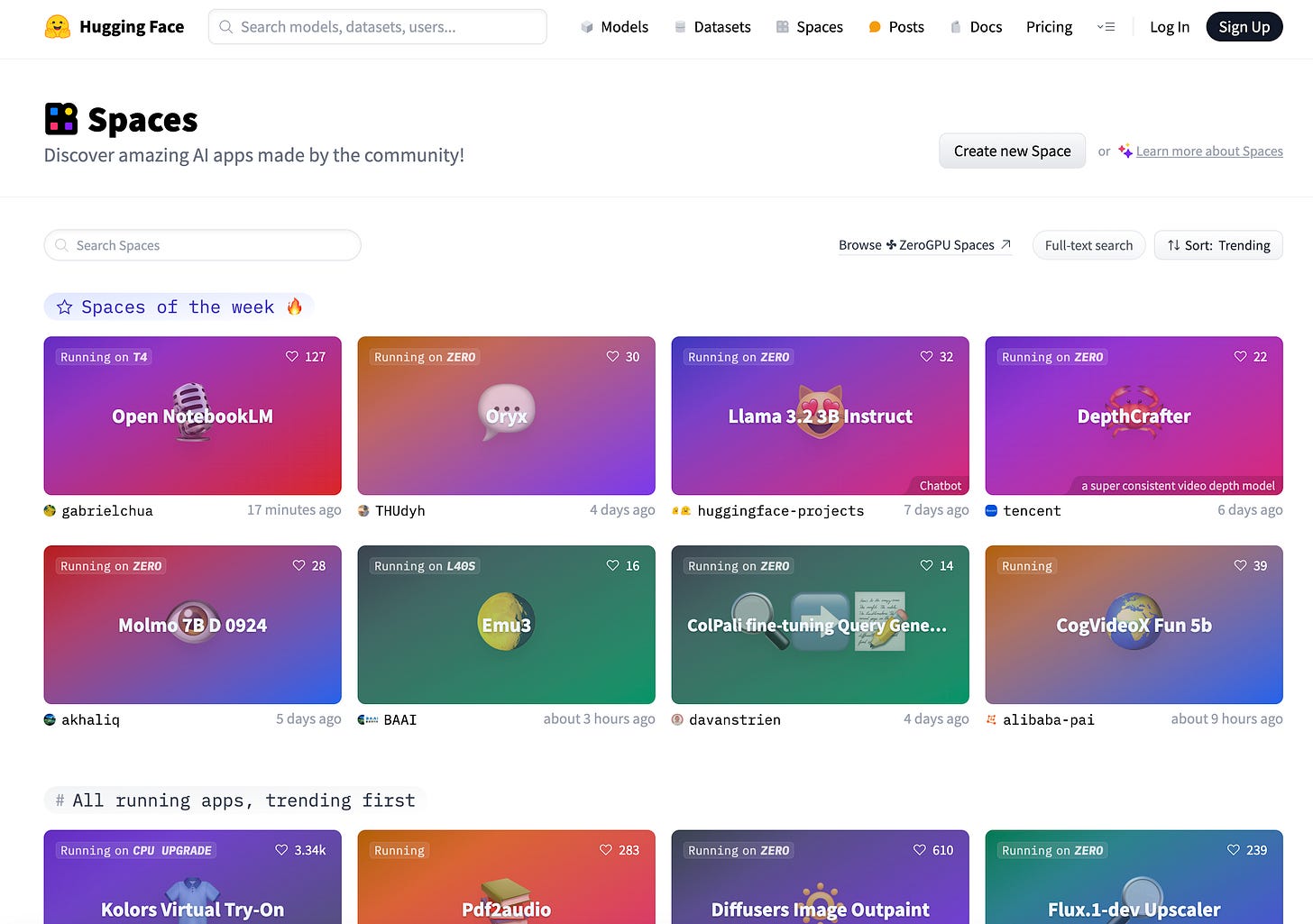
Task: Click the Create new Space button
Action: [x=1012, y=151]
